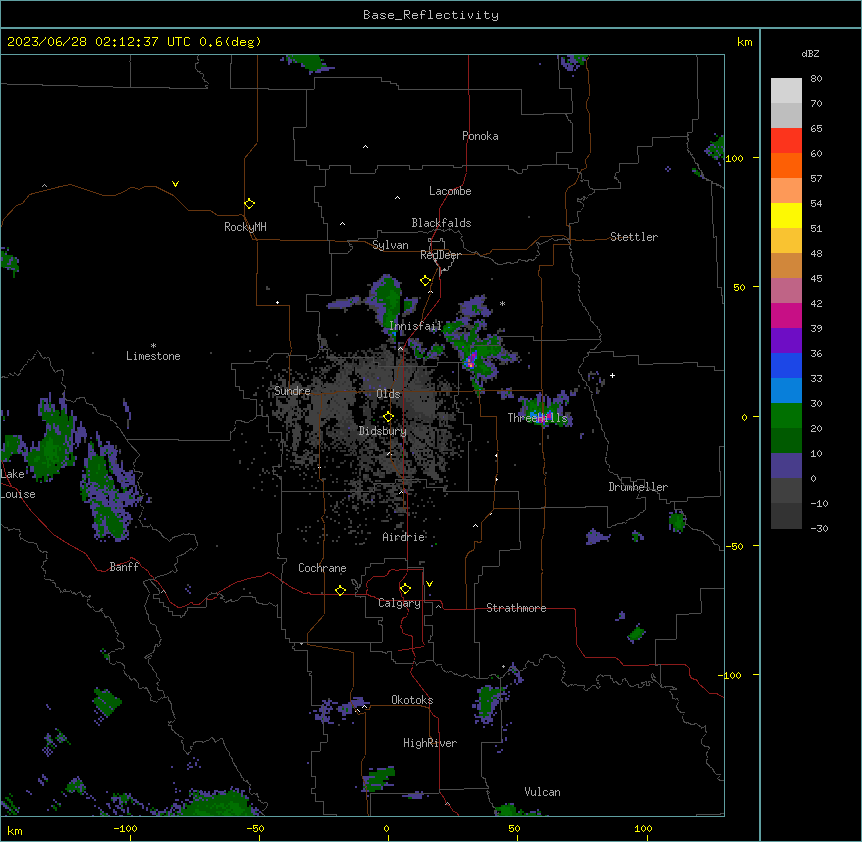
Task: Click the top-right km unit label
Action: click(x=744, y=42)
